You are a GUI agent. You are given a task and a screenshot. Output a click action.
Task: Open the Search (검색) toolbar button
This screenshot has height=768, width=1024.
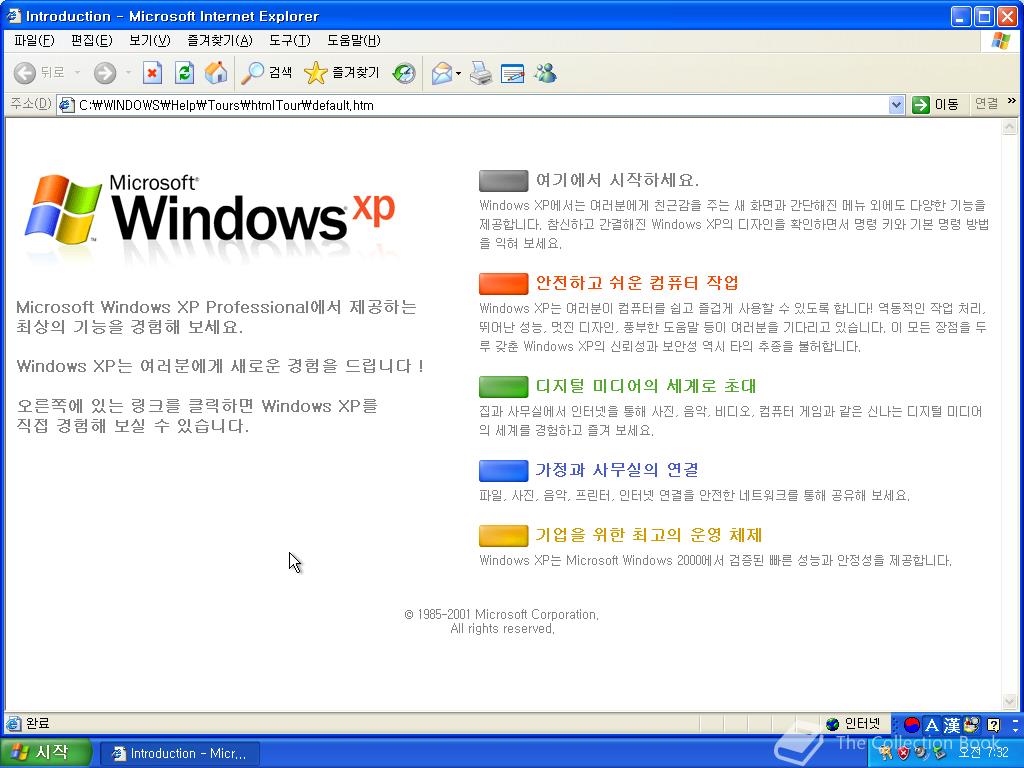[266, 72]
